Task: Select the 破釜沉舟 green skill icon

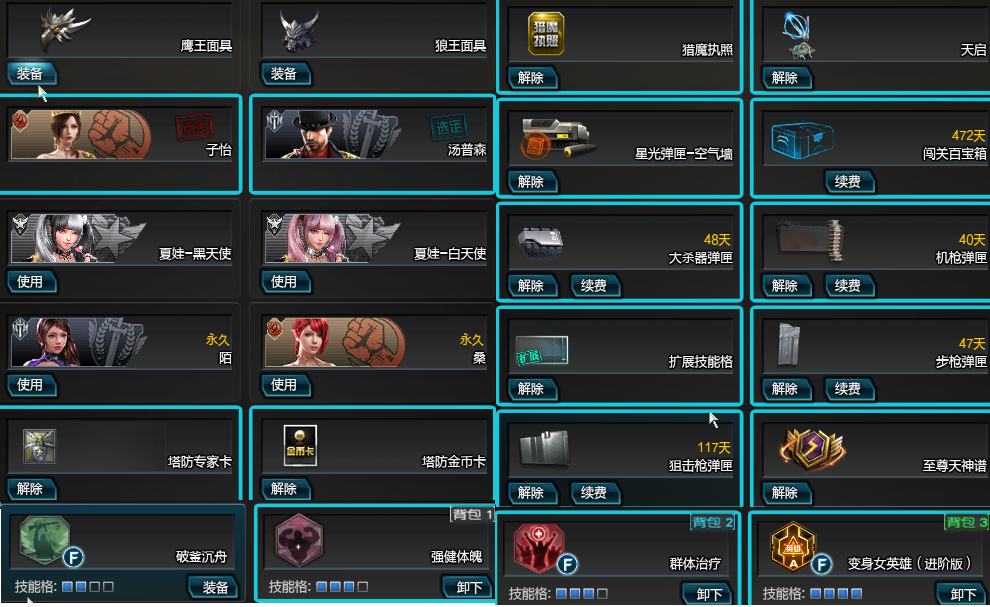Action: tap(44, 540)
